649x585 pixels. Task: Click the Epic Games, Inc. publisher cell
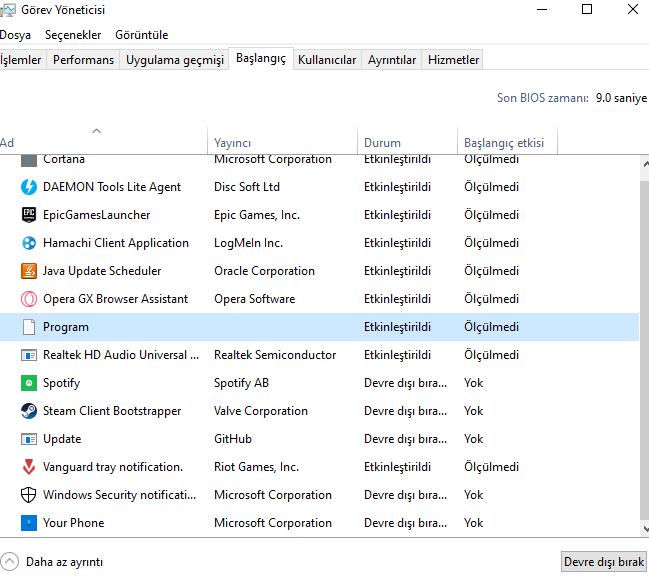click(257, 215)
